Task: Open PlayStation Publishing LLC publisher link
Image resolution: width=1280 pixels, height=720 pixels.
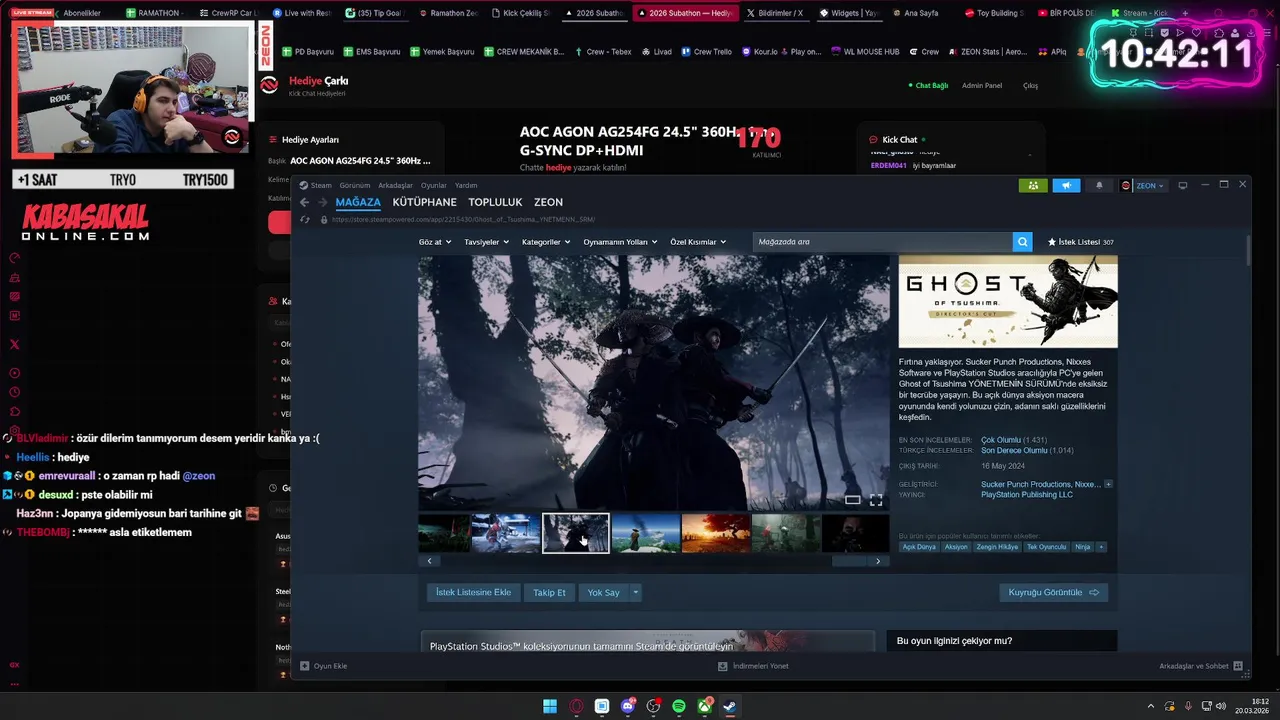Action: [1027, 495]
